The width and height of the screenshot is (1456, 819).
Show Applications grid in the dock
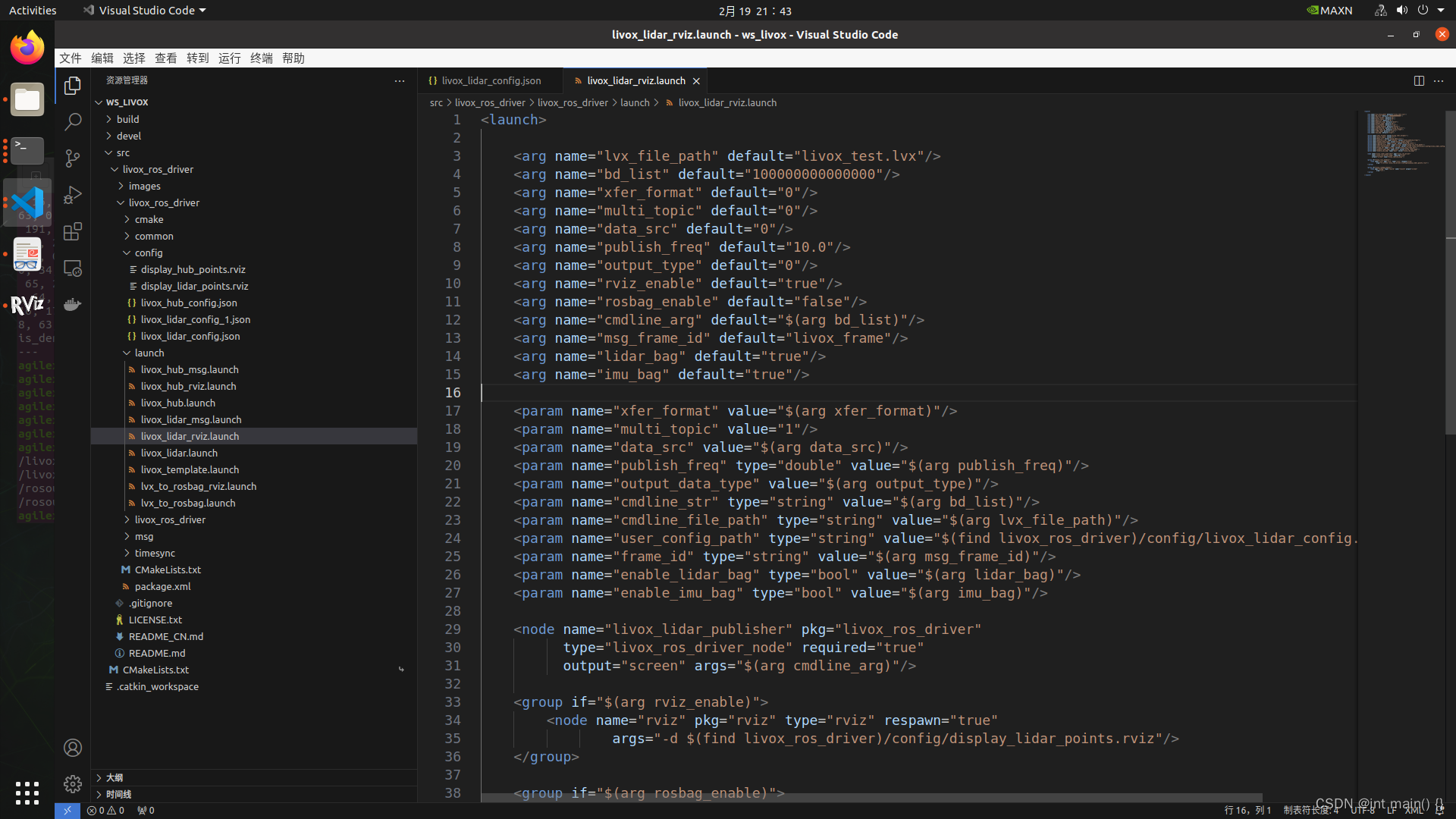click(27, 793)
